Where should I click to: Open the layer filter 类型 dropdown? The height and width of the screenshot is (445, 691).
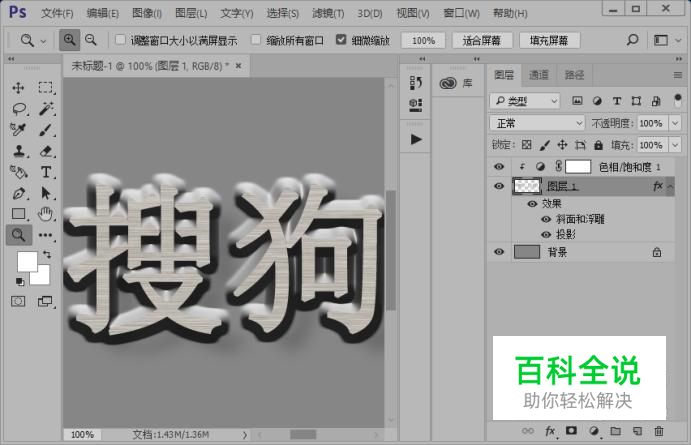pyautogui.click(x=525, y=101)
